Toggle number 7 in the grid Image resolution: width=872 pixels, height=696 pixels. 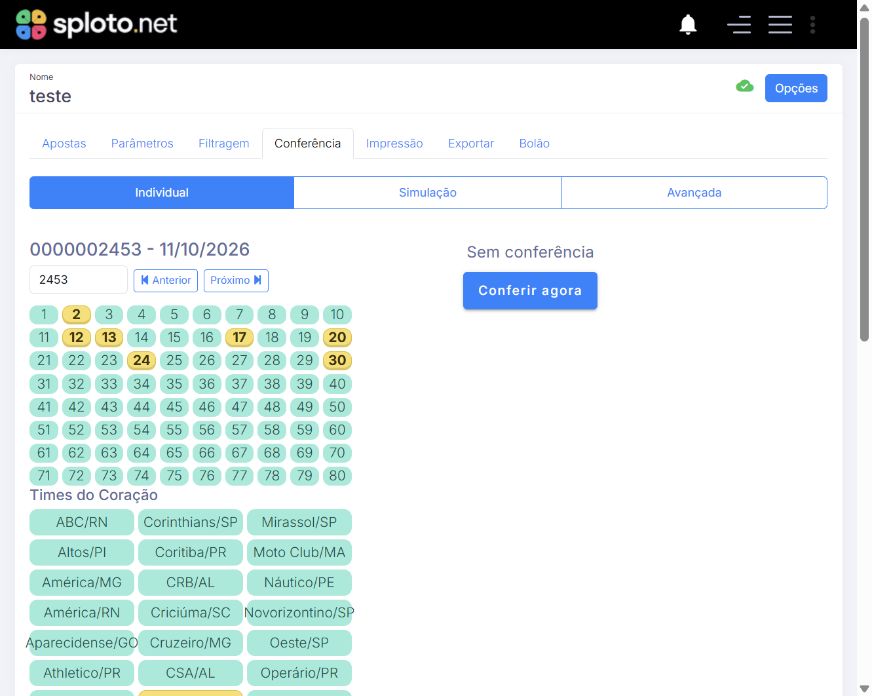coord(239,315)
